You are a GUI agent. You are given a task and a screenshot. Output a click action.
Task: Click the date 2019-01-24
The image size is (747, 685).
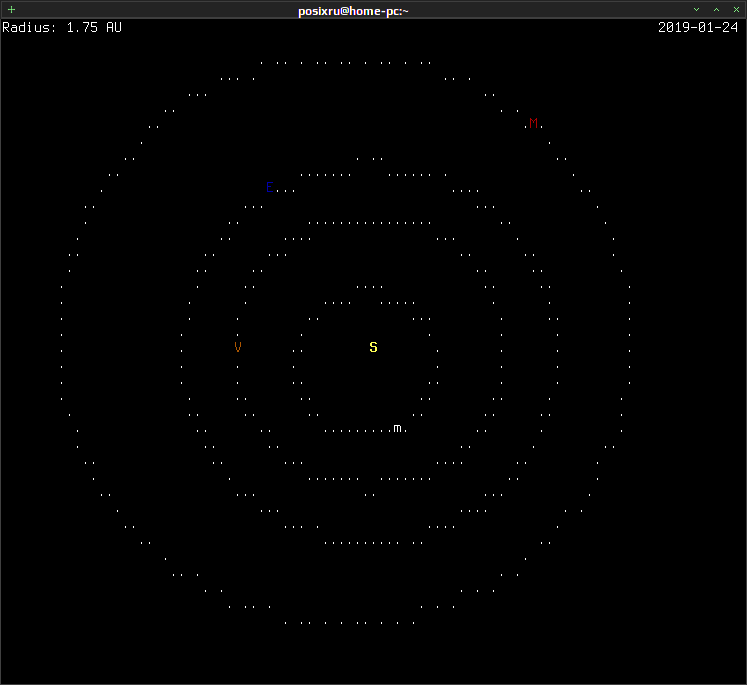tap(698, 27)
